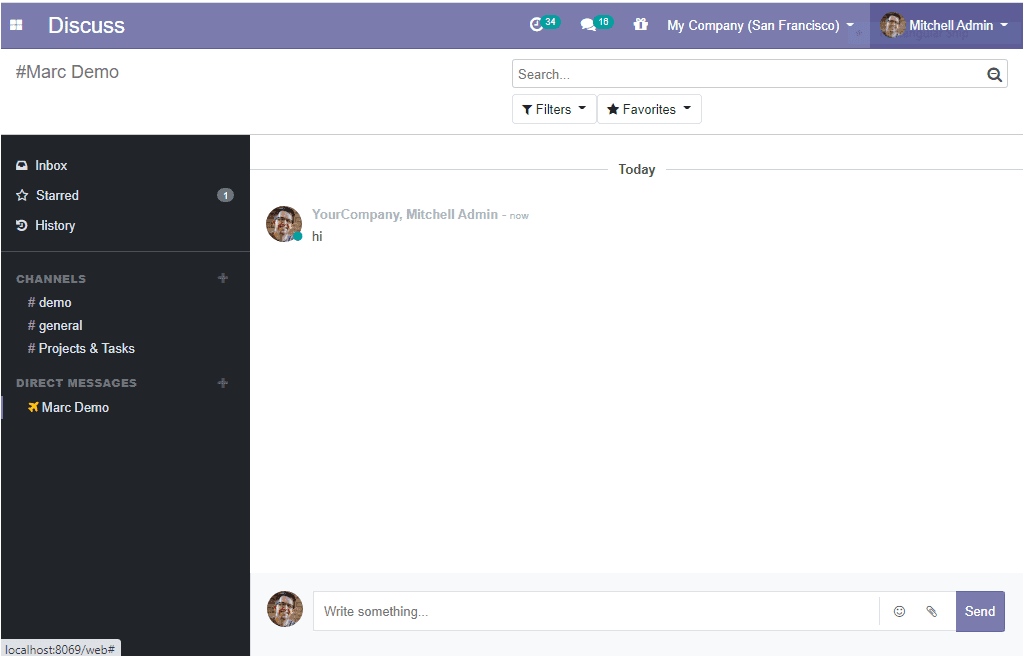Add a new channel with plus icon
This screenshot has height=657, width=1024.
point(223,278)
